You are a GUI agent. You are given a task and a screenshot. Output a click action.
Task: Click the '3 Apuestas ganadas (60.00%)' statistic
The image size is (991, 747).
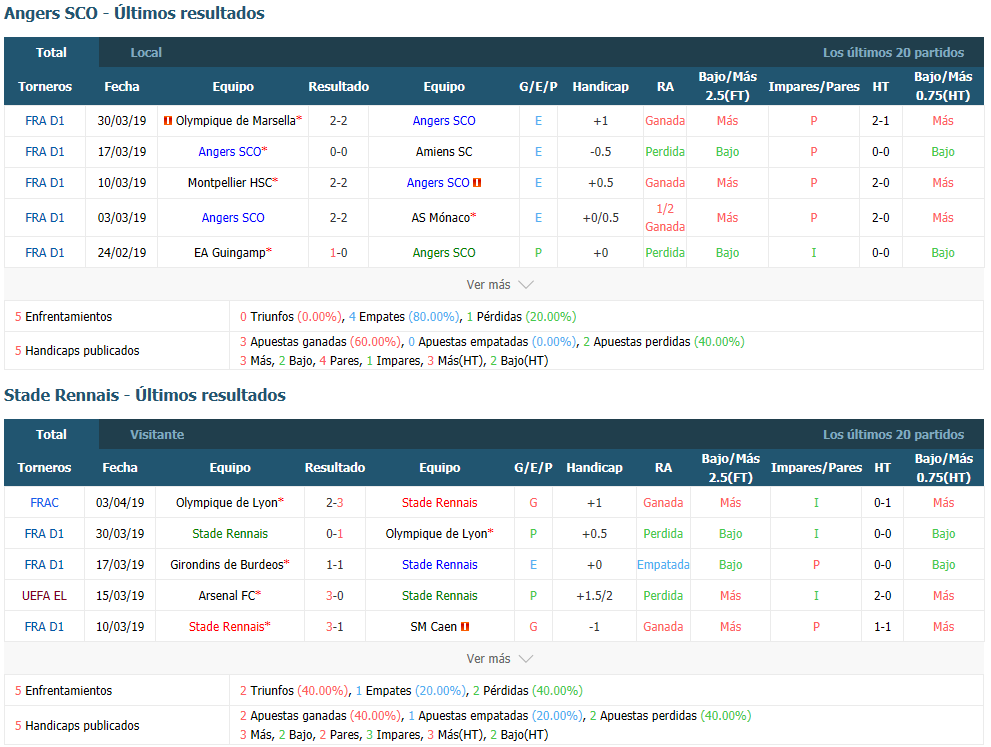pyautogui.click(x=320, y=341)
